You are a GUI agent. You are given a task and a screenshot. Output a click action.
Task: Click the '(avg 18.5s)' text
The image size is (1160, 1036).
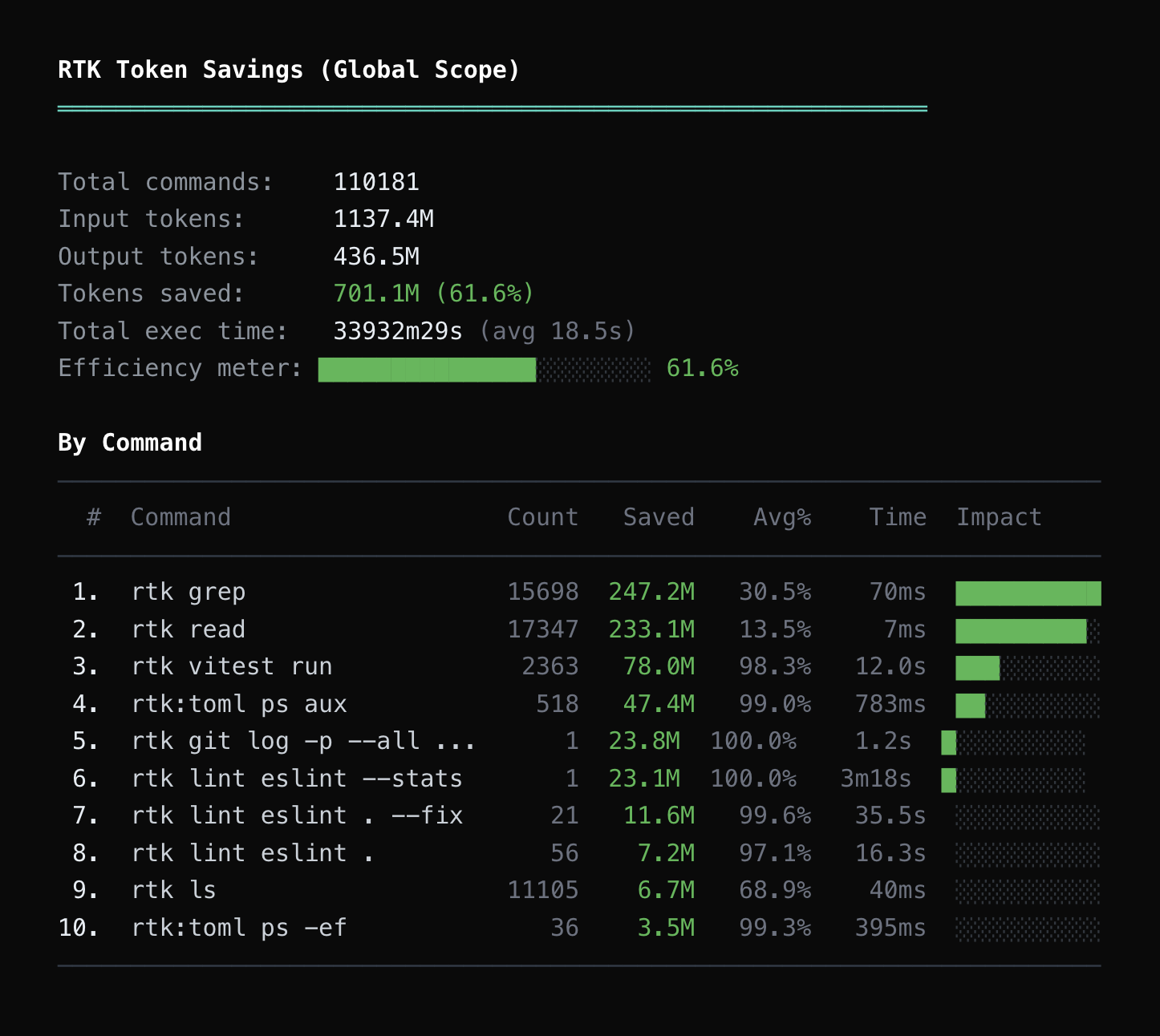coord(558,331)
